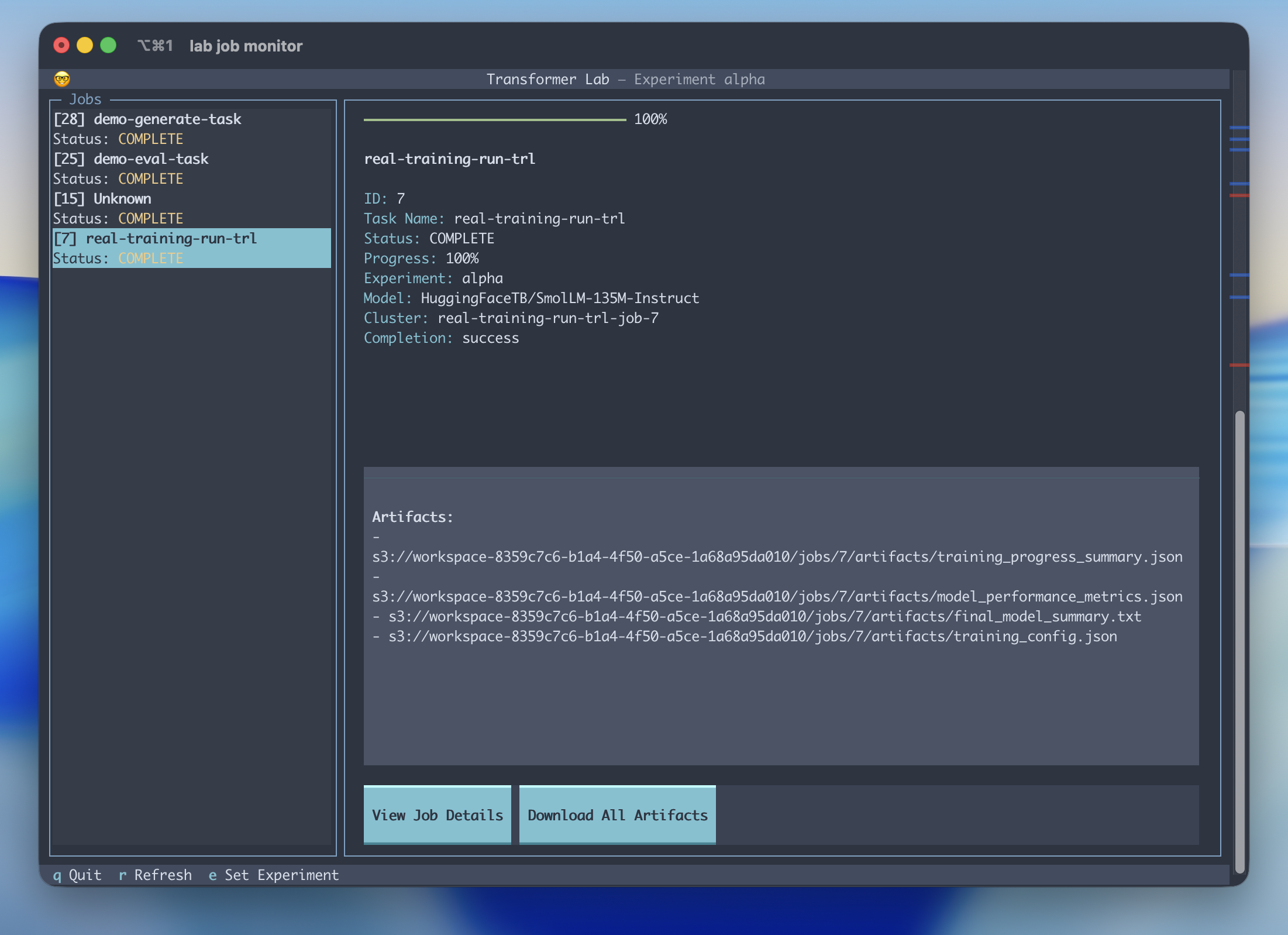Open the training_progress_summary.json artifact link

pyautogui.click(x=777, y=556)
